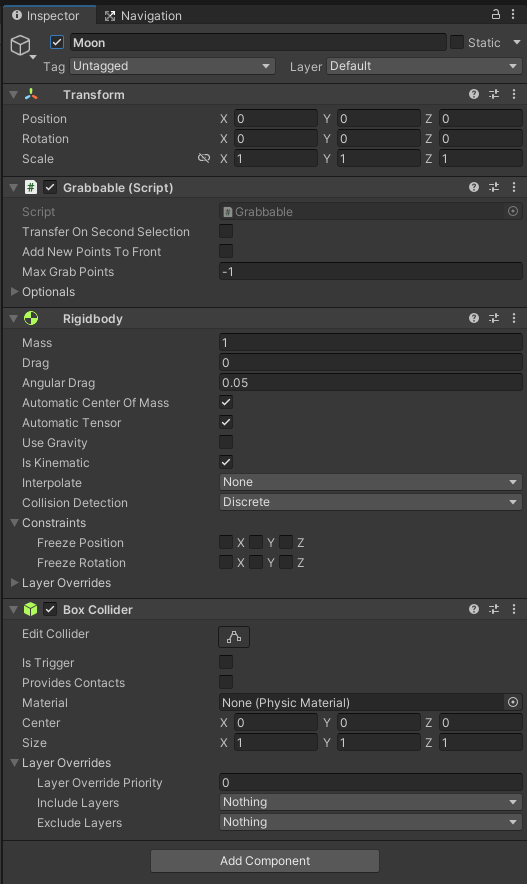Disable the Box Collider component checkbox
Screen dimensions: 527x884
50,609
